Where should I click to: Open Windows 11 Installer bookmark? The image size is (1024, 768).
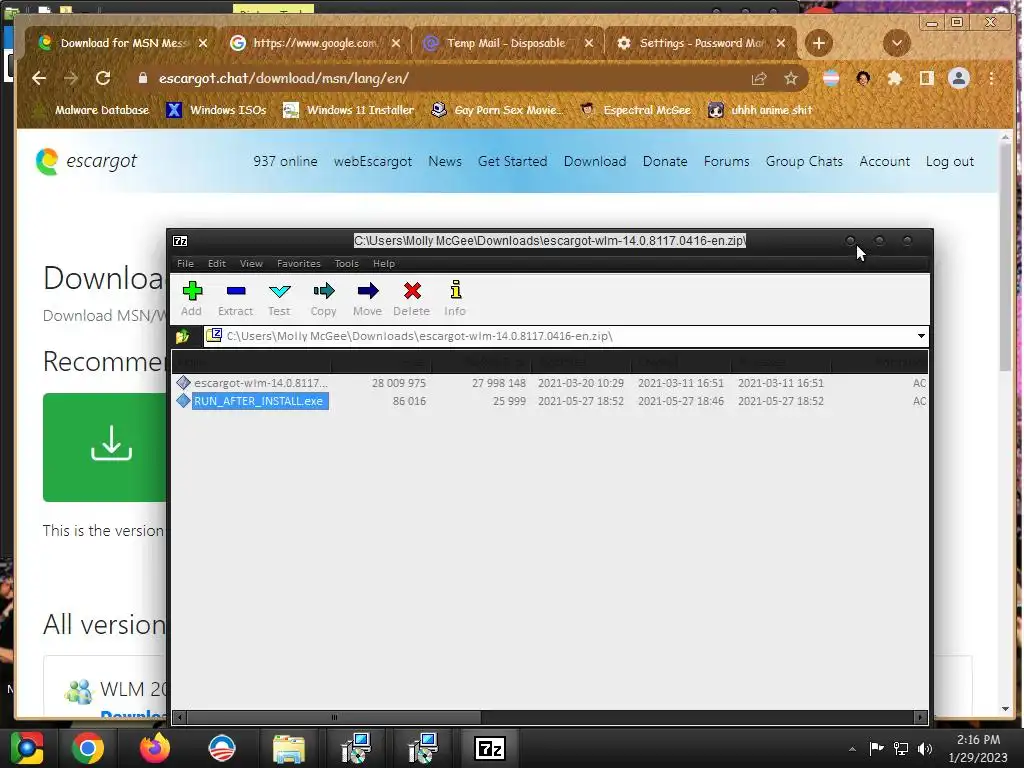[x=349, y=110]
